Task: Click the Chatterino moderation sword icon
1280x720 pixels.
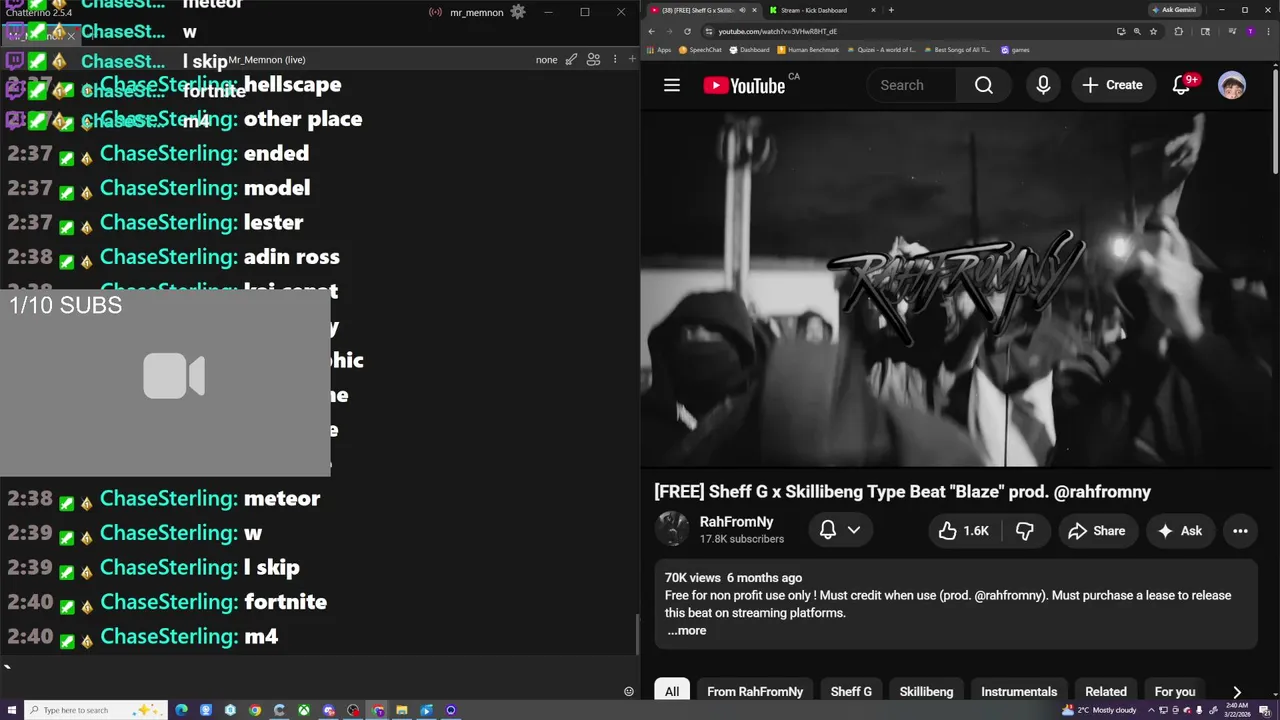Action: click(571, 59)
